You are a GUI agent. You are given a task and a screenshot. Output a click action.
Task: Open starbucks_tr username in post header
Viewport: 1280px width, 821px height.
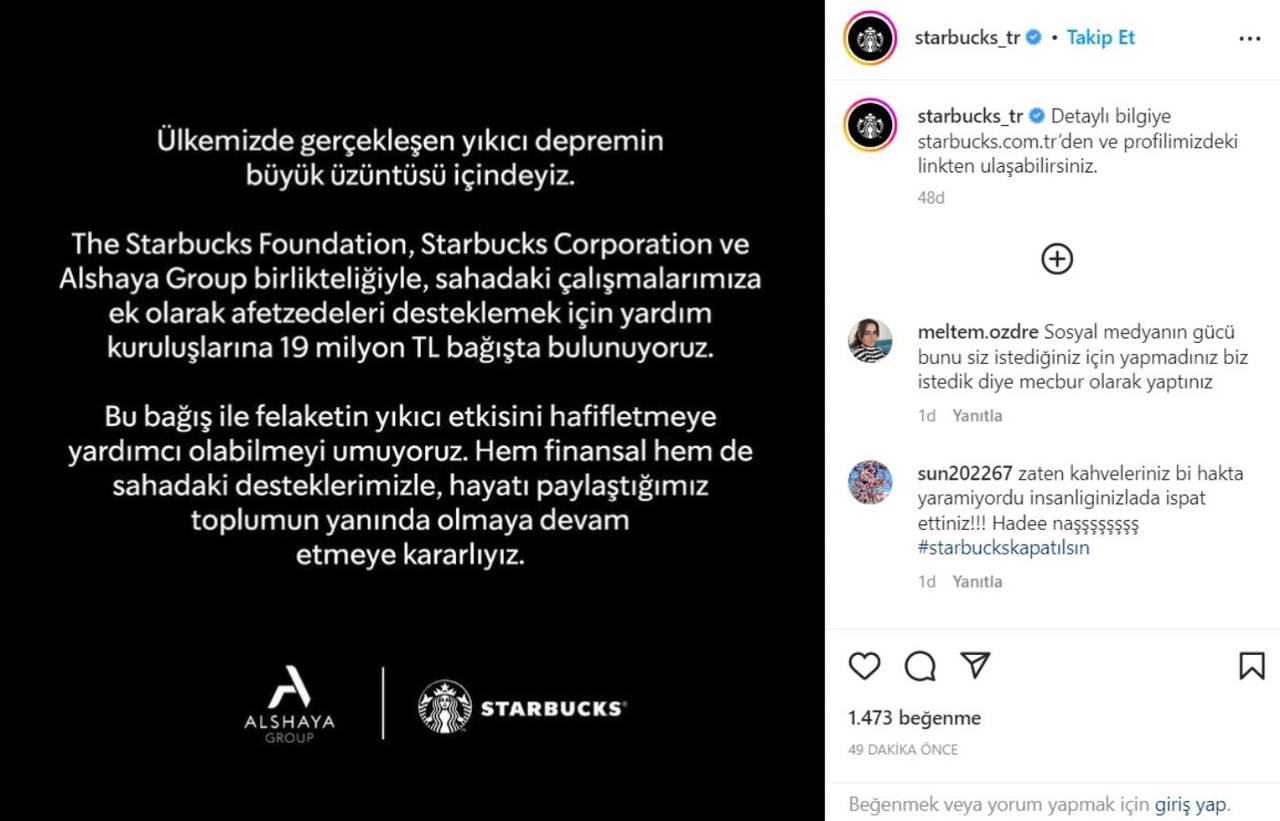pyautogui.click(x=966, y=38)
